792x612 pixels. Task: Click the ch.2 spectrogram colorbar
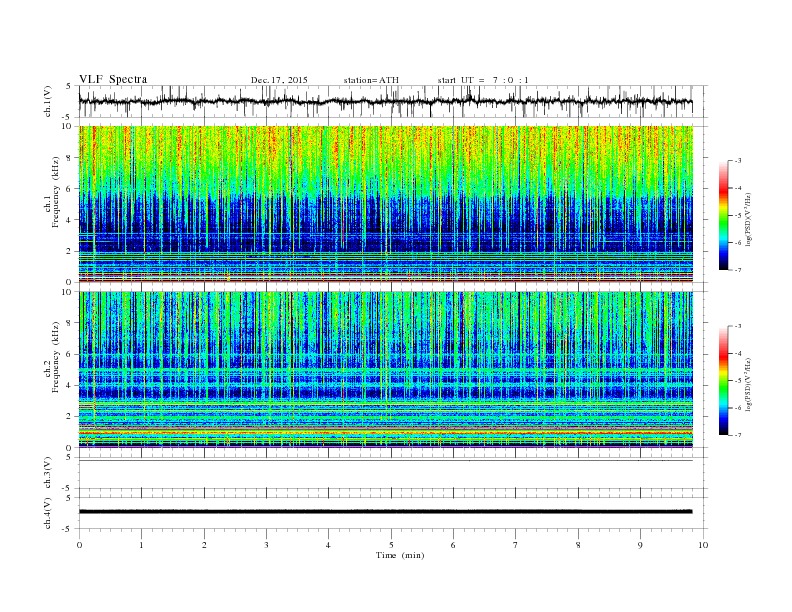point(723,381)
